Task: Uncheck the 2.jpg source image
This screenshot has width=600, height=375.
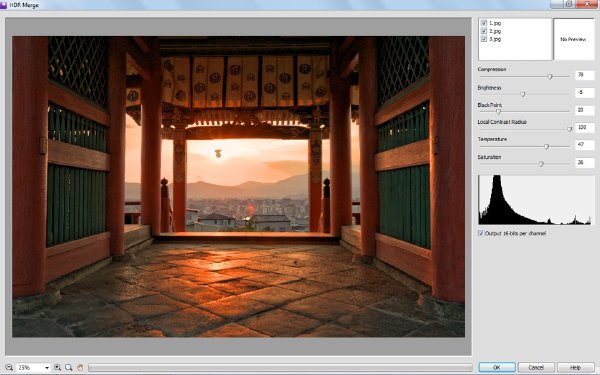Action: [484, 31]
